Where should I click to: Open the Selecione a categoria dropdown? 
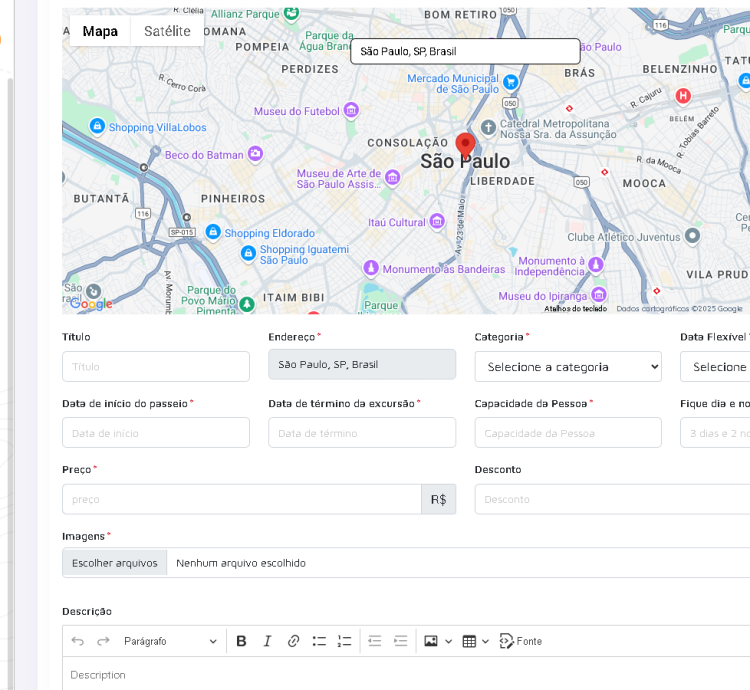pos(568,367)
